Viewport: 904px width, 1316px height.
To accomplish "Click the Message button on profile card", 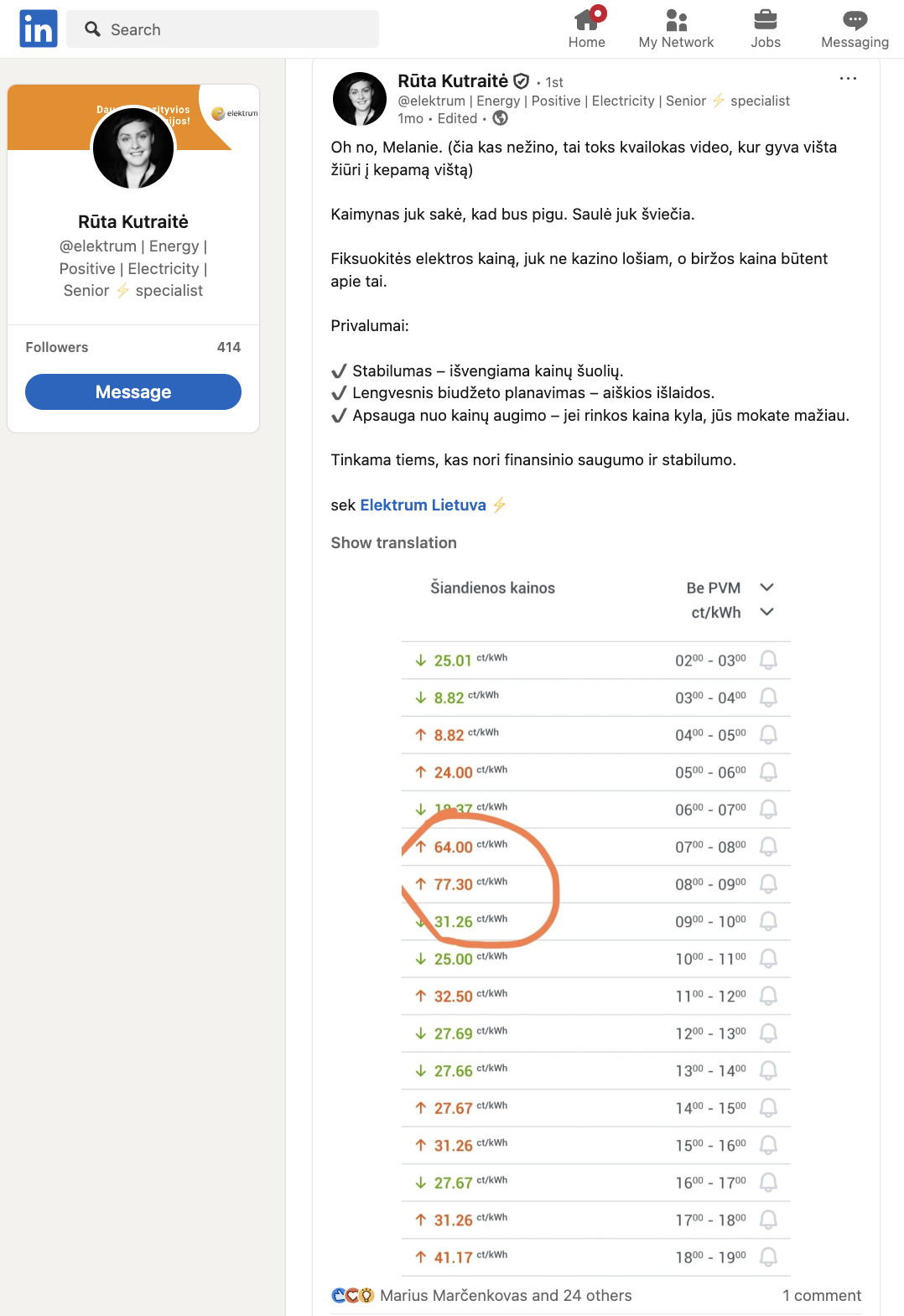I will point(133,391).
